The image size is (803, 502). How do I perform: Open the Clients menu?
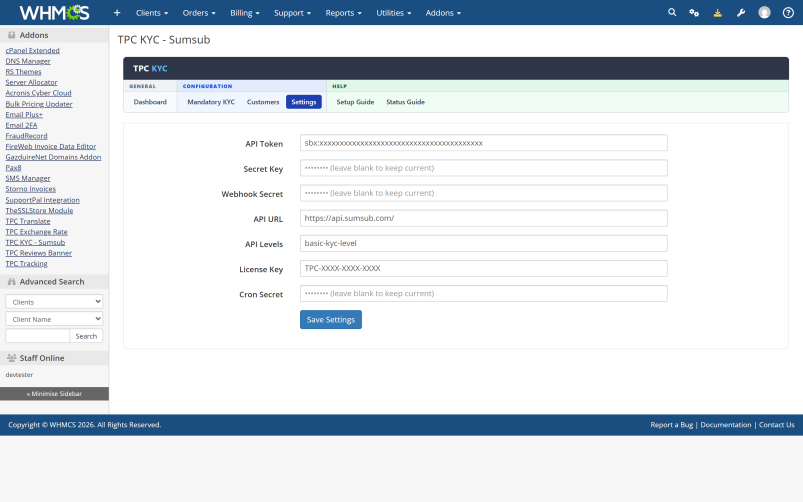coord(152,13)
